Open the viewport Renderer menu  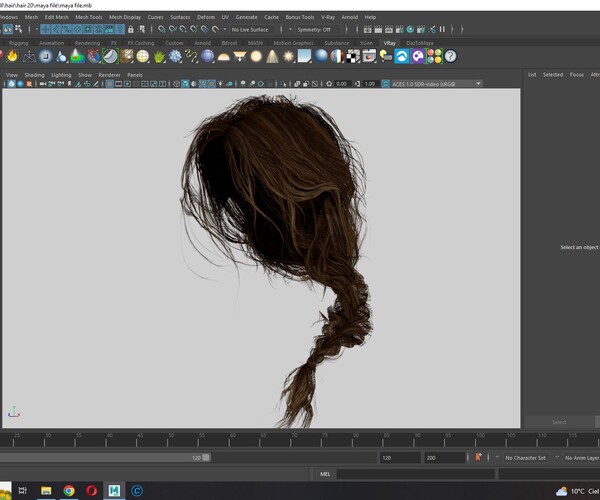109,75
